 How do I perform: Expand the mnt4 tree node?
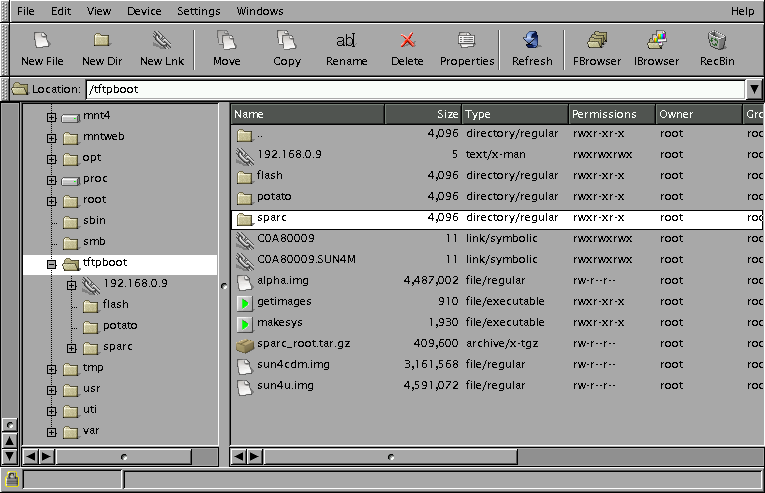pos(51,116)
